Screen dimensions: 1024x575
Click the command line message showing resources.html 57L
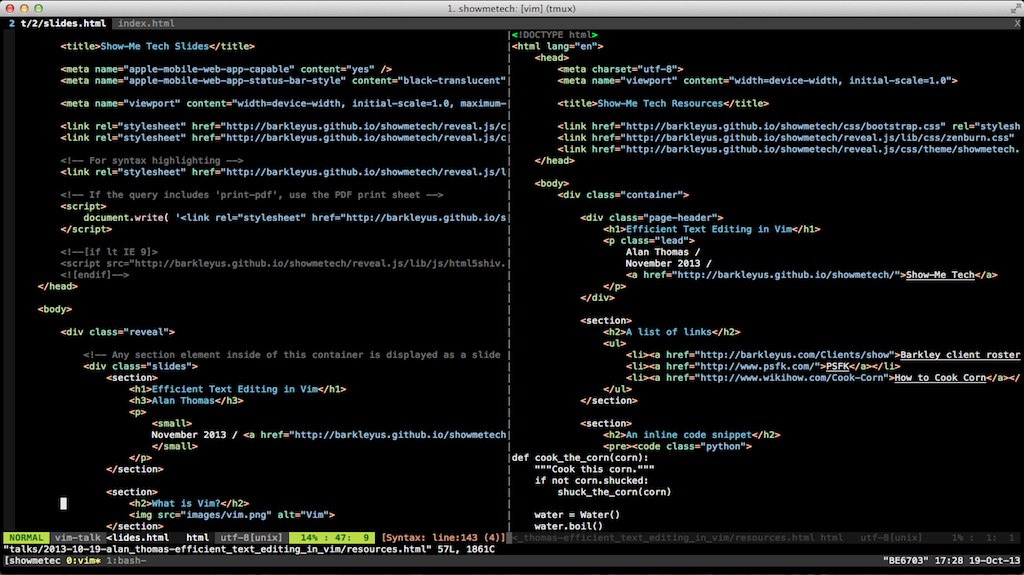click(x=249, y=550)
